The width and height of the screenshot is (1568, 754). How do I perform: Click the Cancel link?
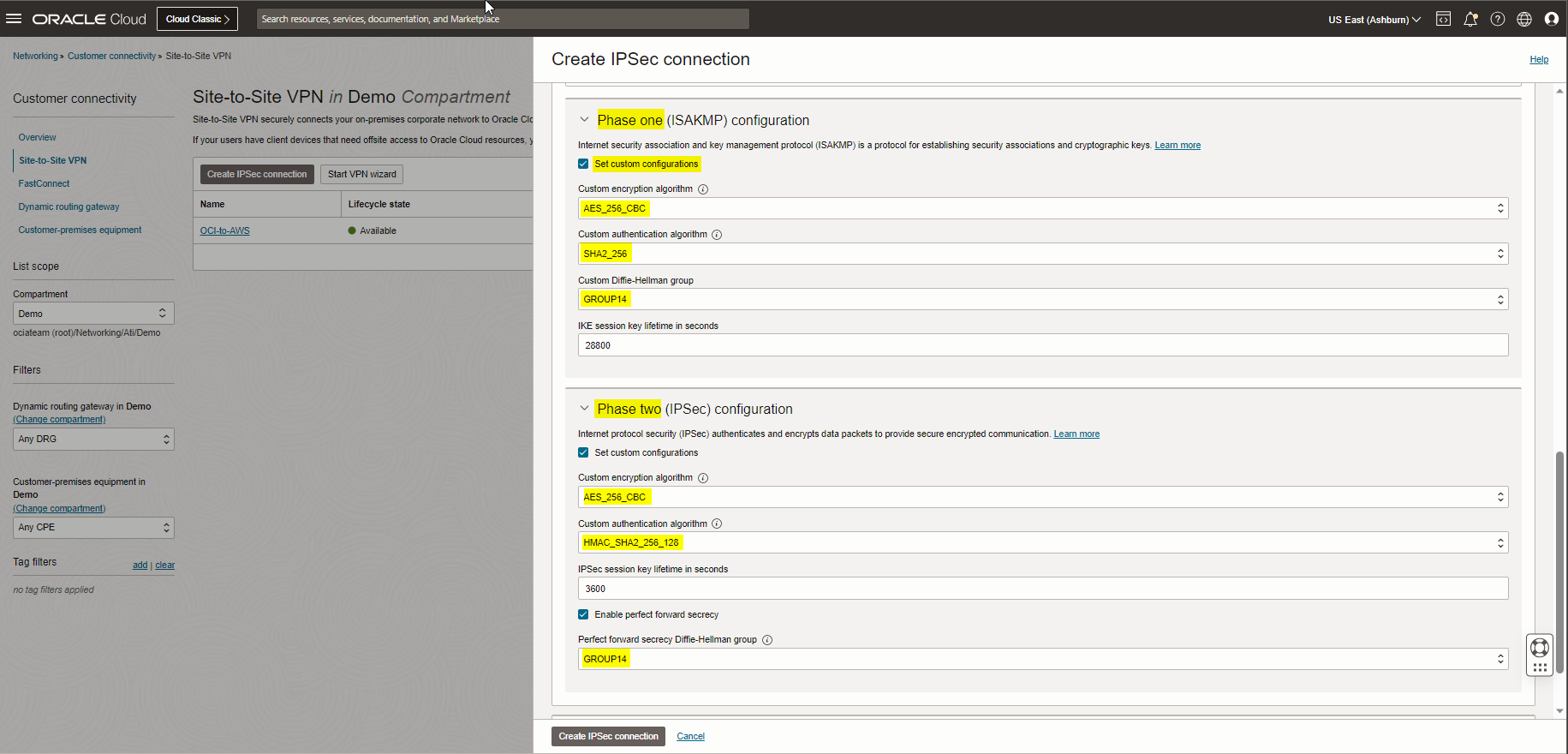pos(690,736)
